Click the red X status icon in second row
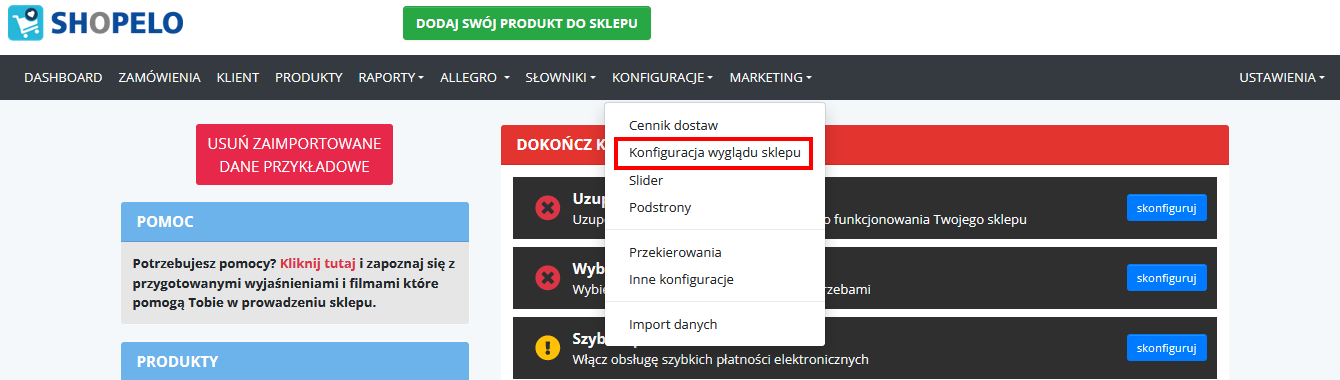 tap(547, 278)
